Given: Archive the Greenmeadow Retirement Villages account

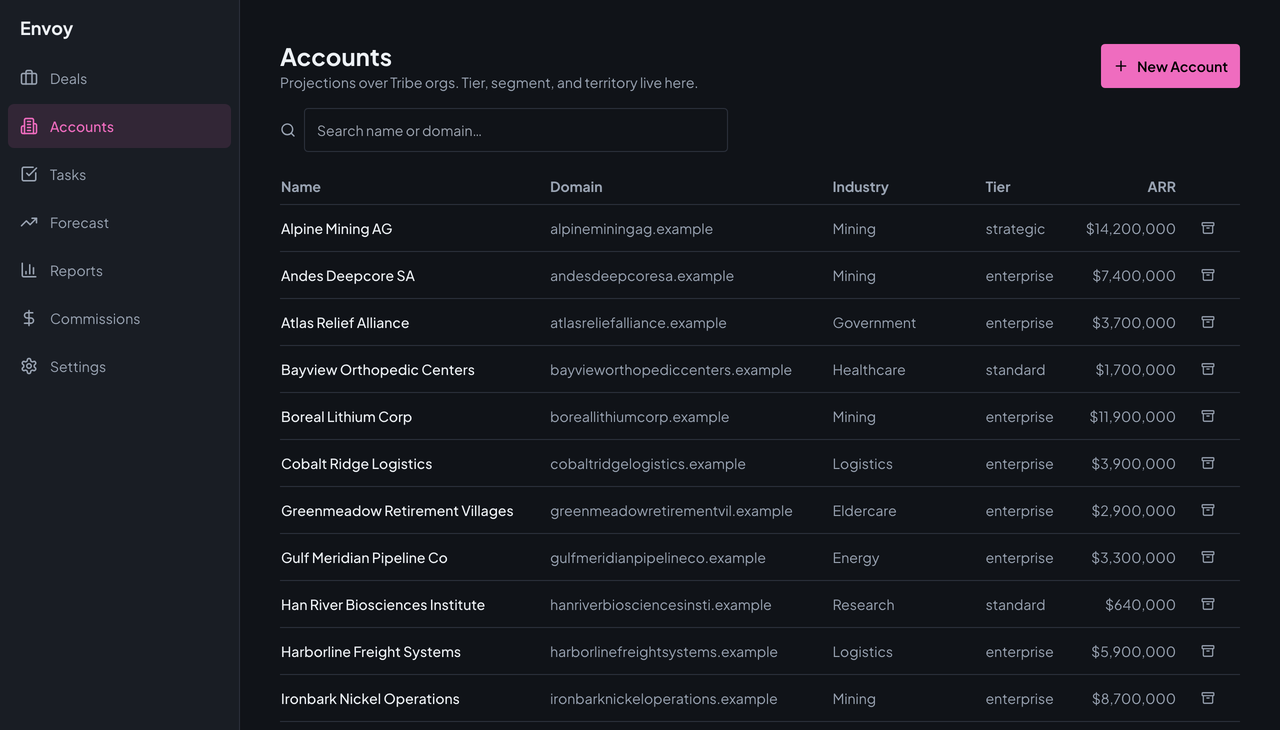Looking at the screenshot, I should [x=1208, y=510].
